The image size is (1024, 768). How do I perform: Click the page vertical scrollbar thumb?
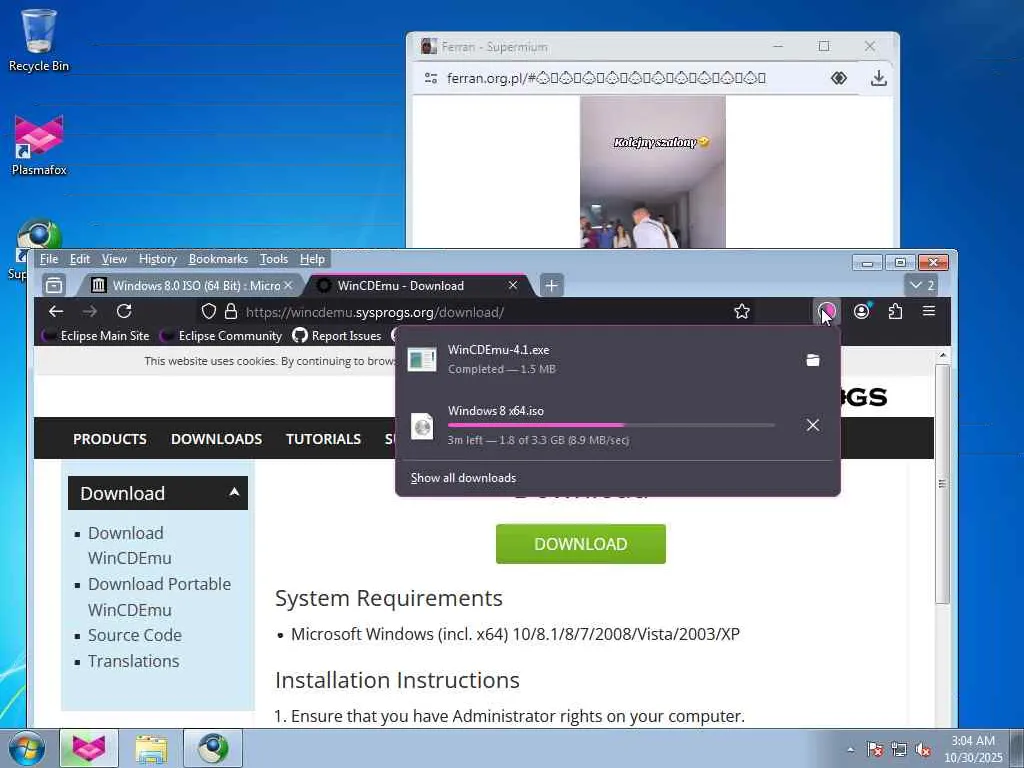[942, 483]
